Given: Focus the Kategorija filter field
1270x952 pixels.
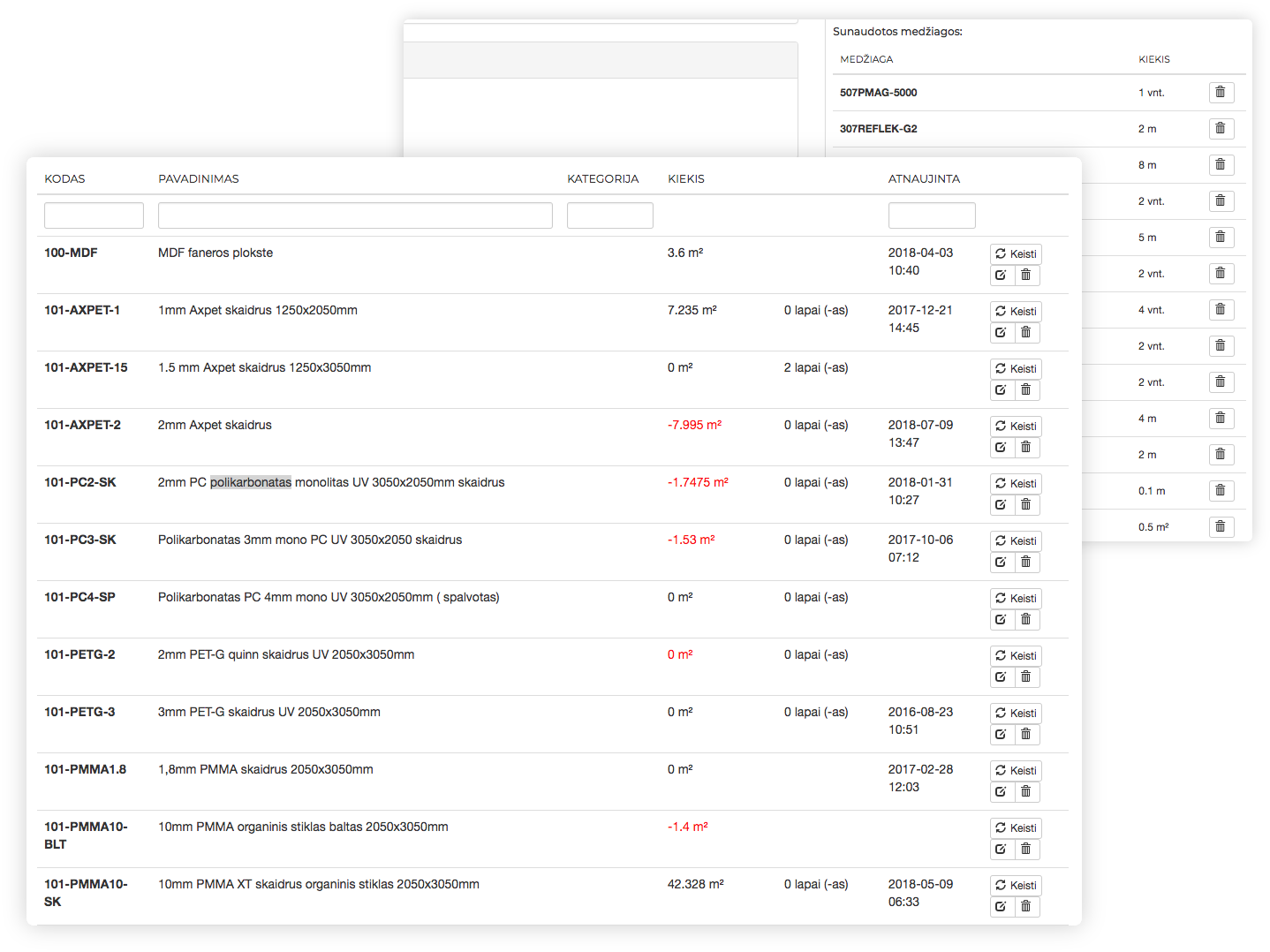Looking at the screenshot, I should pyautogui.click(x=609, y=215).
